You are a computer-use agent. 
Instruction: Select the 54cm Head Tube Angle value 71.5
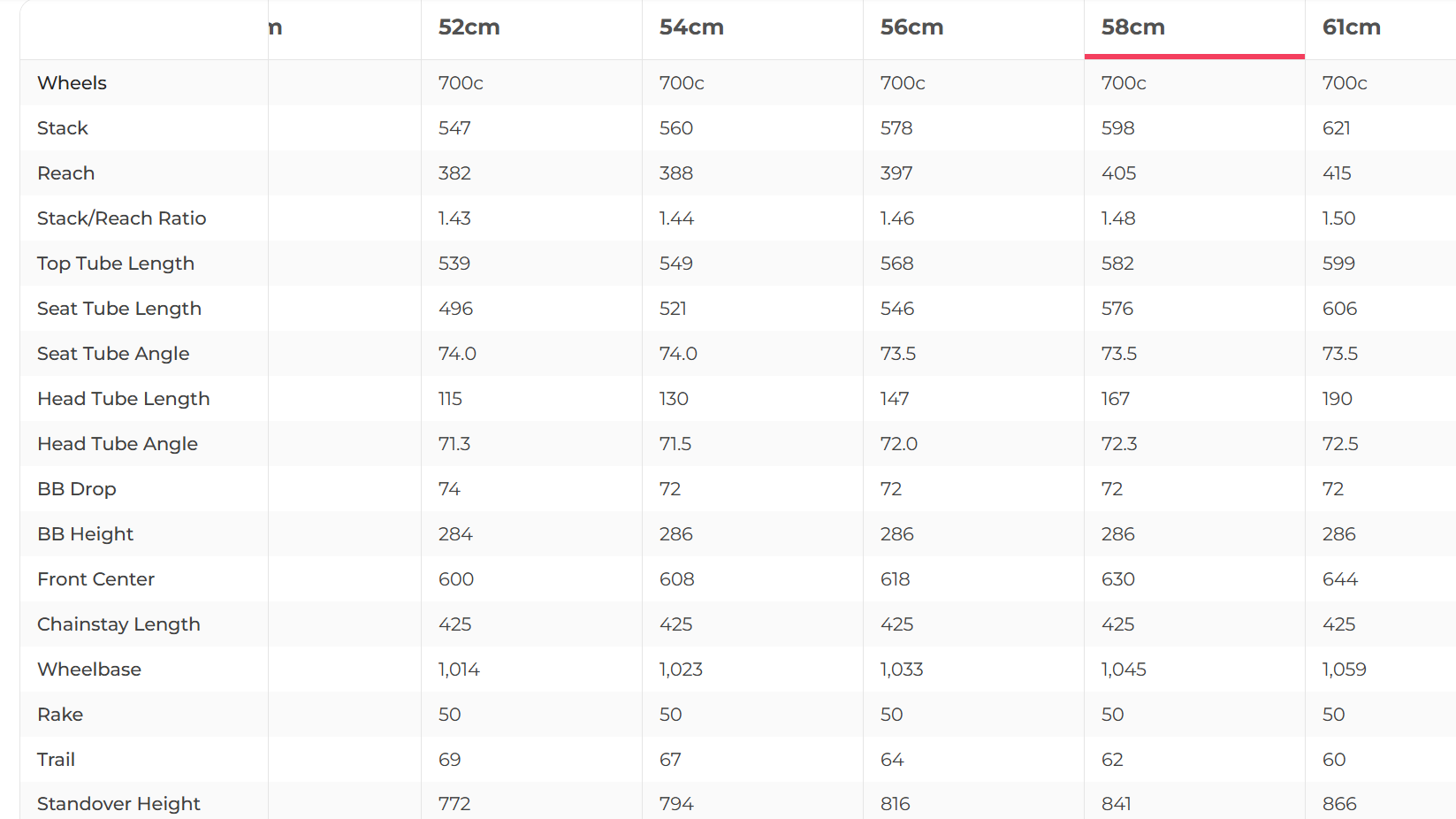[x=675, y=444]
